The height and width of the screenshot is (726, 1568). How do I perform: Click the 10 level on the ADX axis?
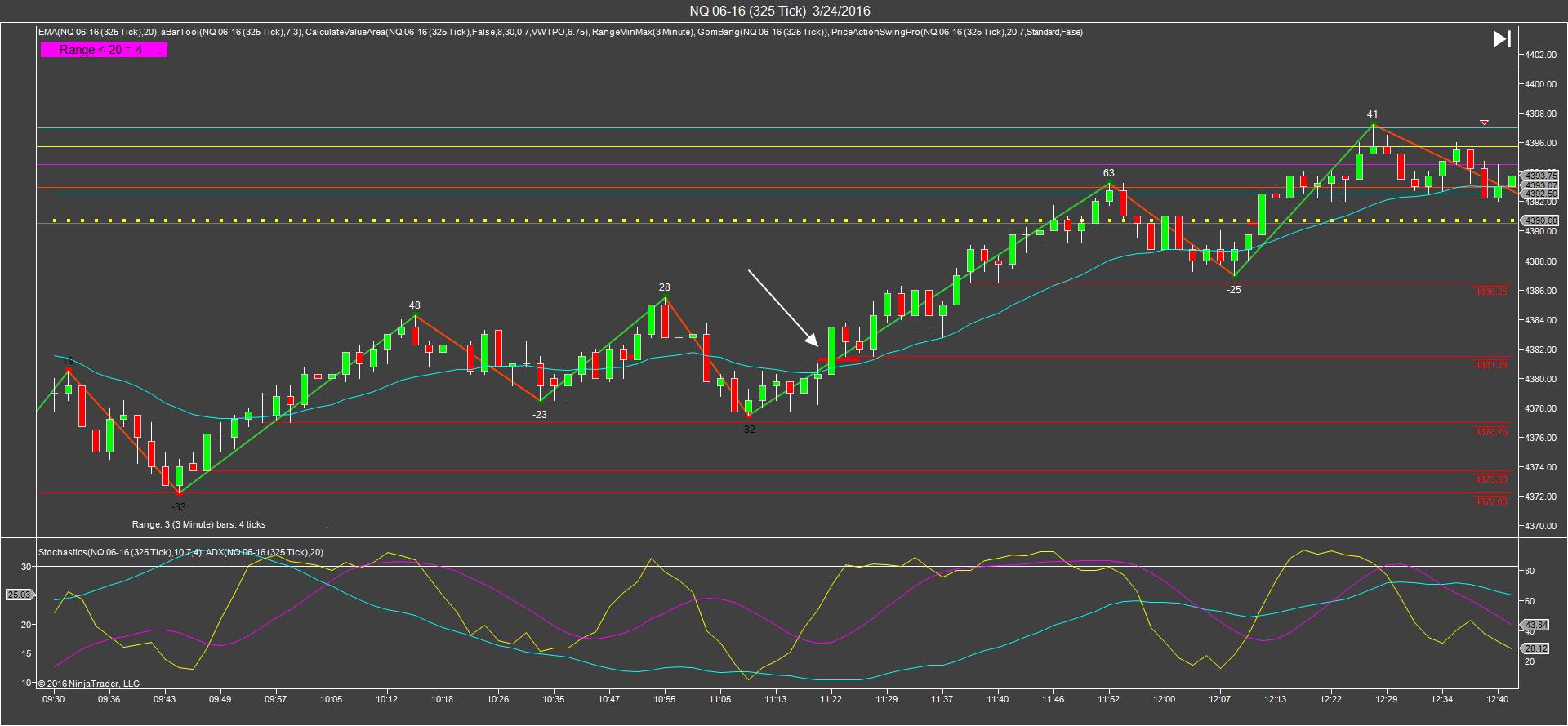pos(26,683)
